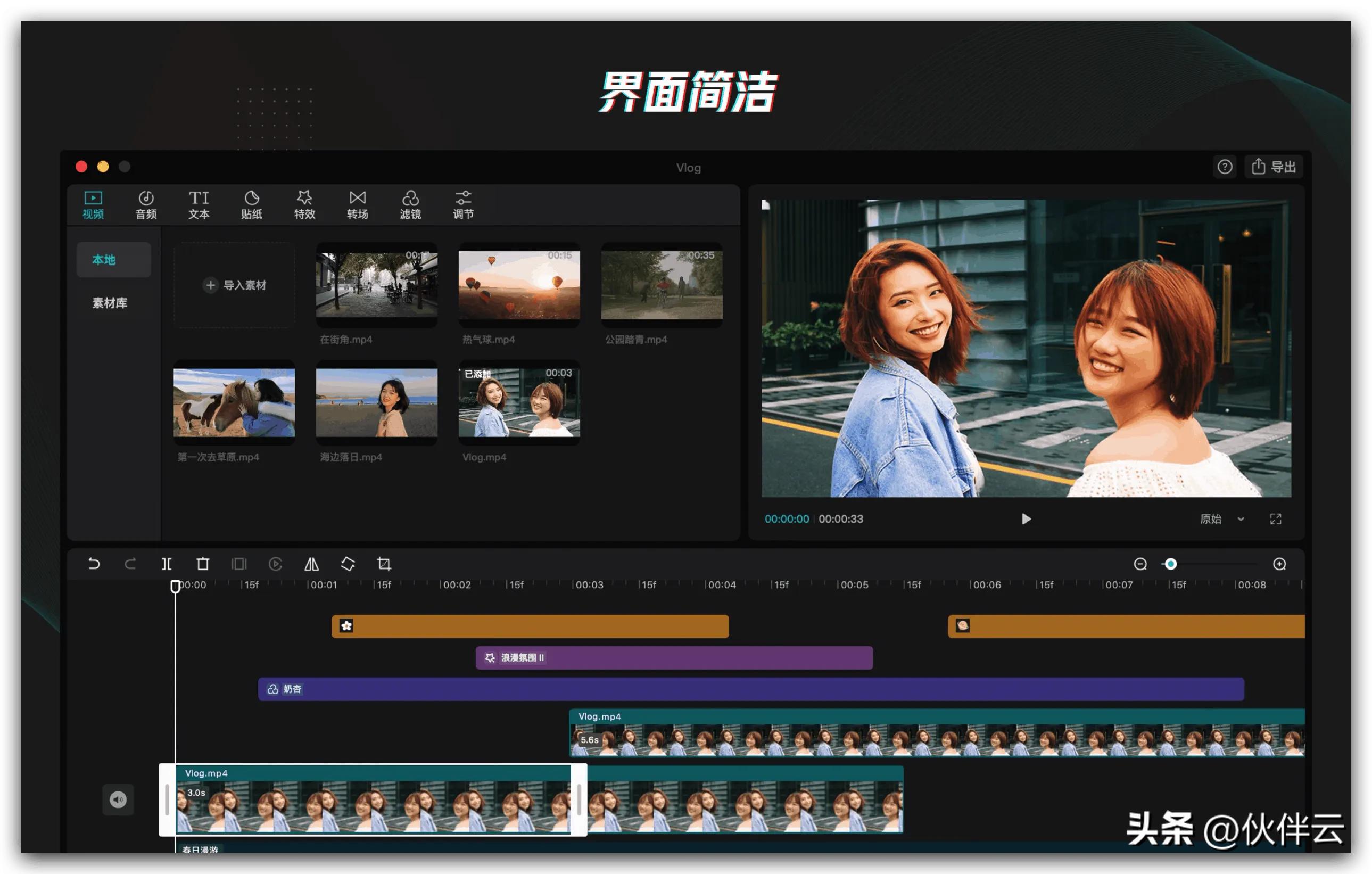Zoom out timeline with minus magnifier
Screen dimensions: 1372x874
(1140, 564)
